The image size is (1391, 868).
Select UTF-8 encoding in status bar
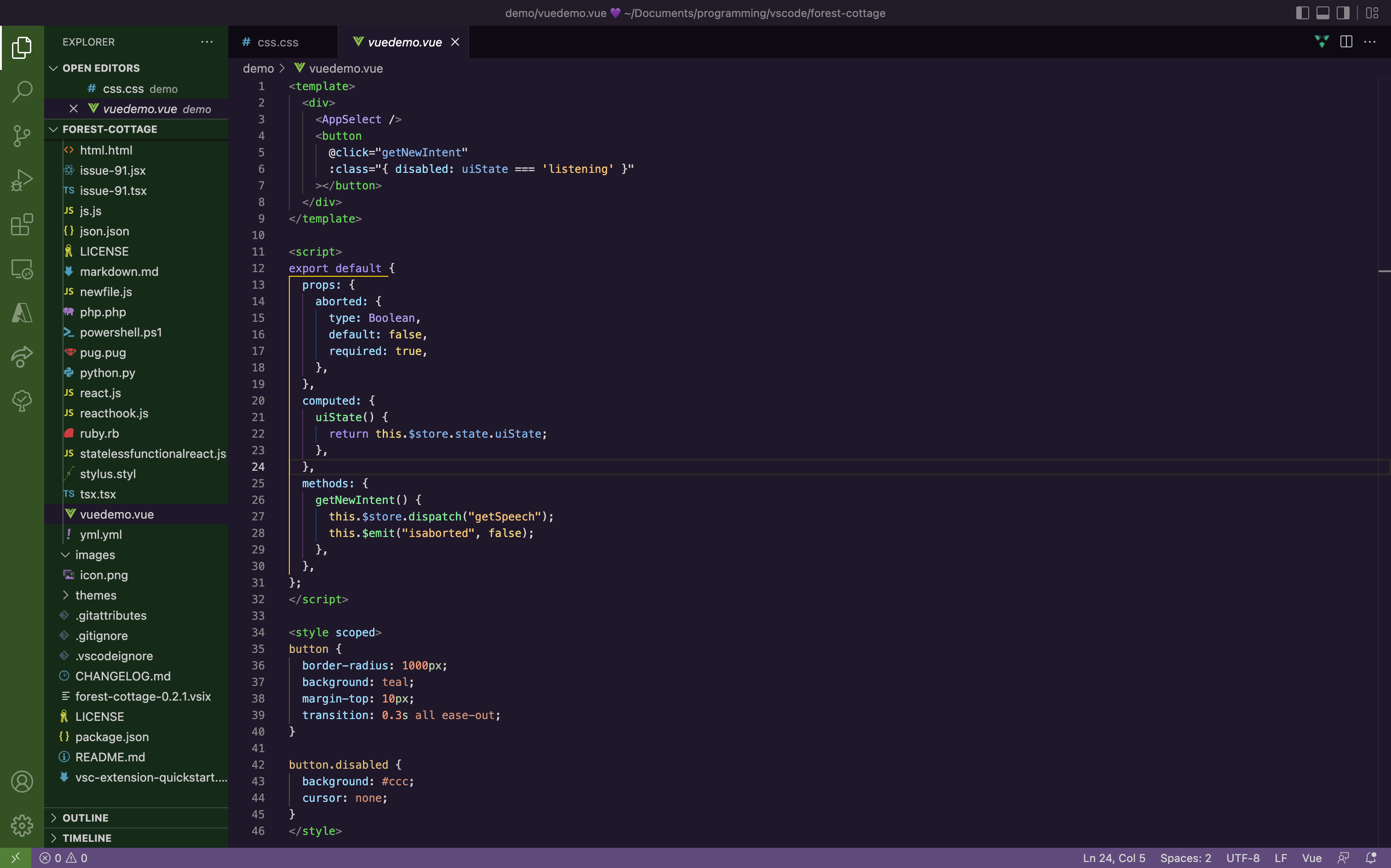pyautogui.click(x=1243, y=858)
